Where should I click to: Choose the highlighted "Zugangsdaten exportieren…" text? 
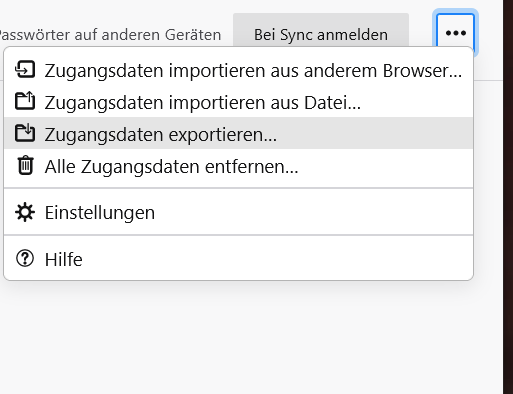pyautogui.click(x=161, y=134)
